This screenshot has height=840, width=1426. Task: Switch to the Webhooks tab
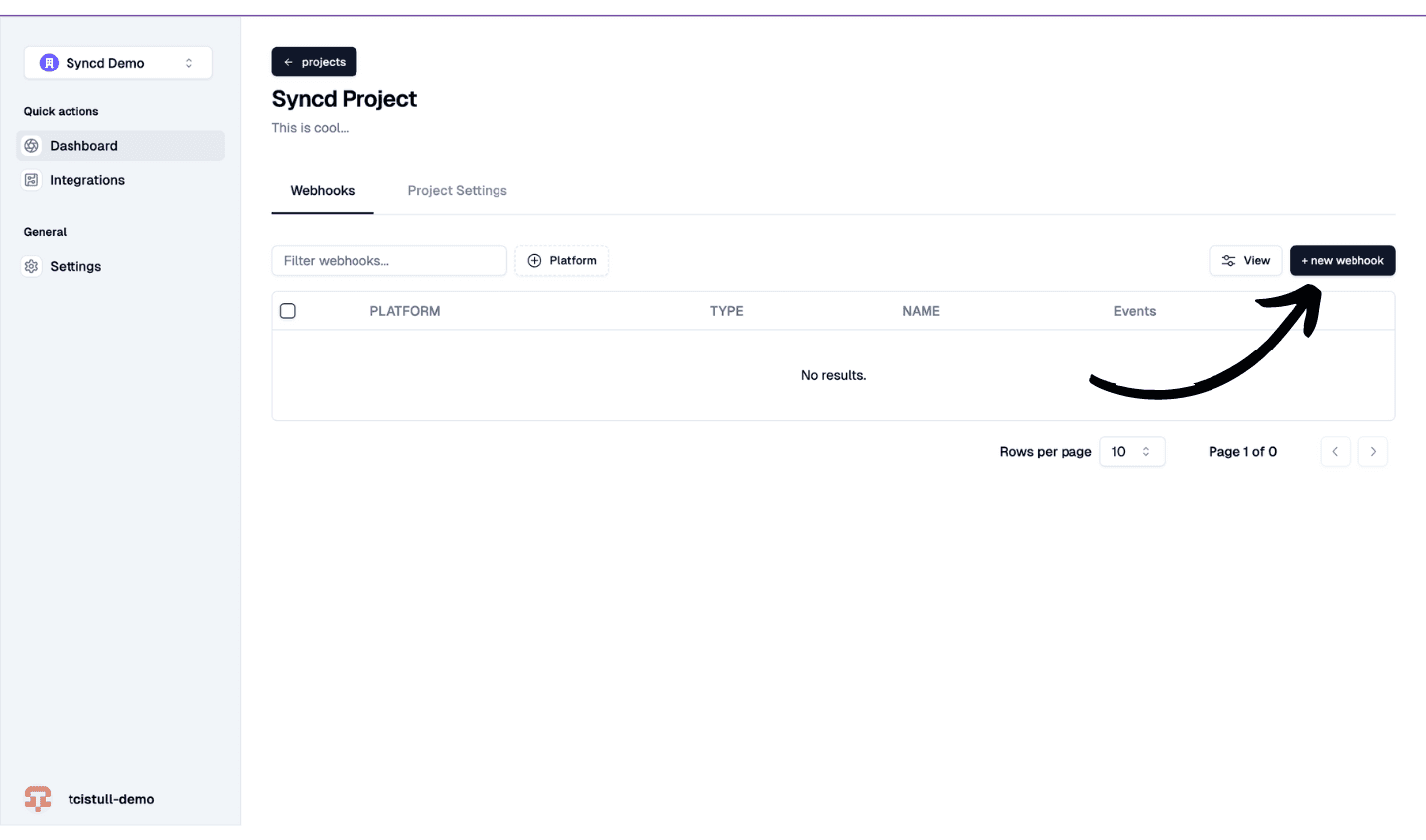323,191
